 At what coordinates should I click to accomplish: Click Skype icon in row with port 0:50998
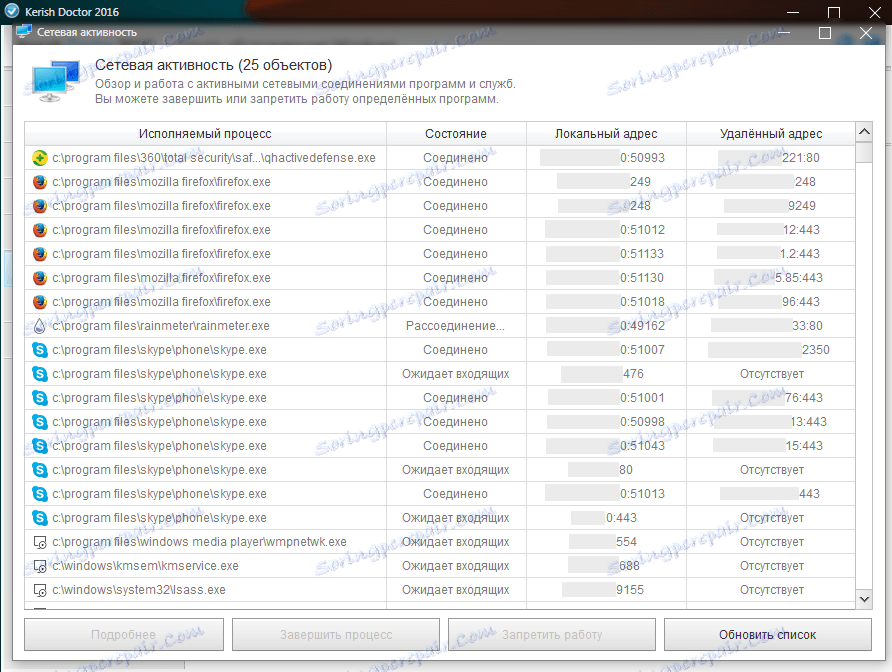[40, 422]
